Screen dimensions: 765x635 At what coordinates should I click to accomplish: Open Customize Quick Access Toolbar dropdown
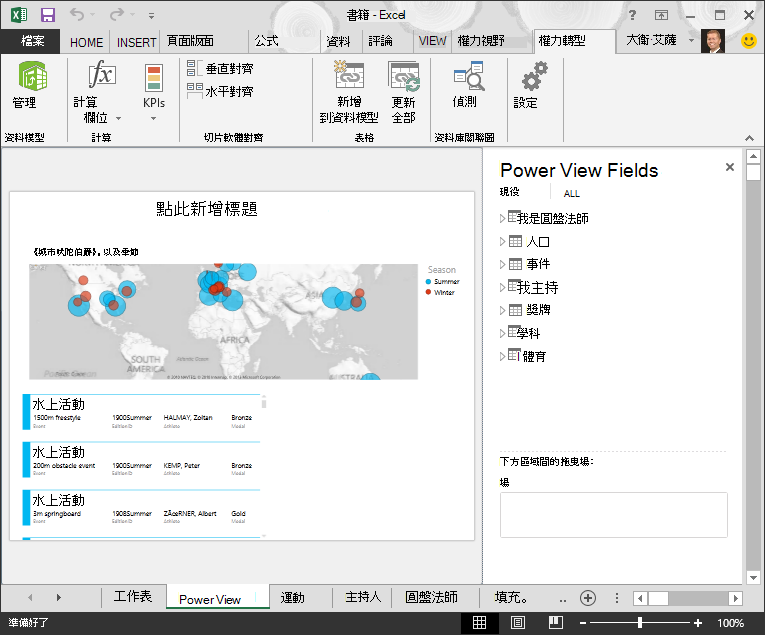(x=152, y=16)
